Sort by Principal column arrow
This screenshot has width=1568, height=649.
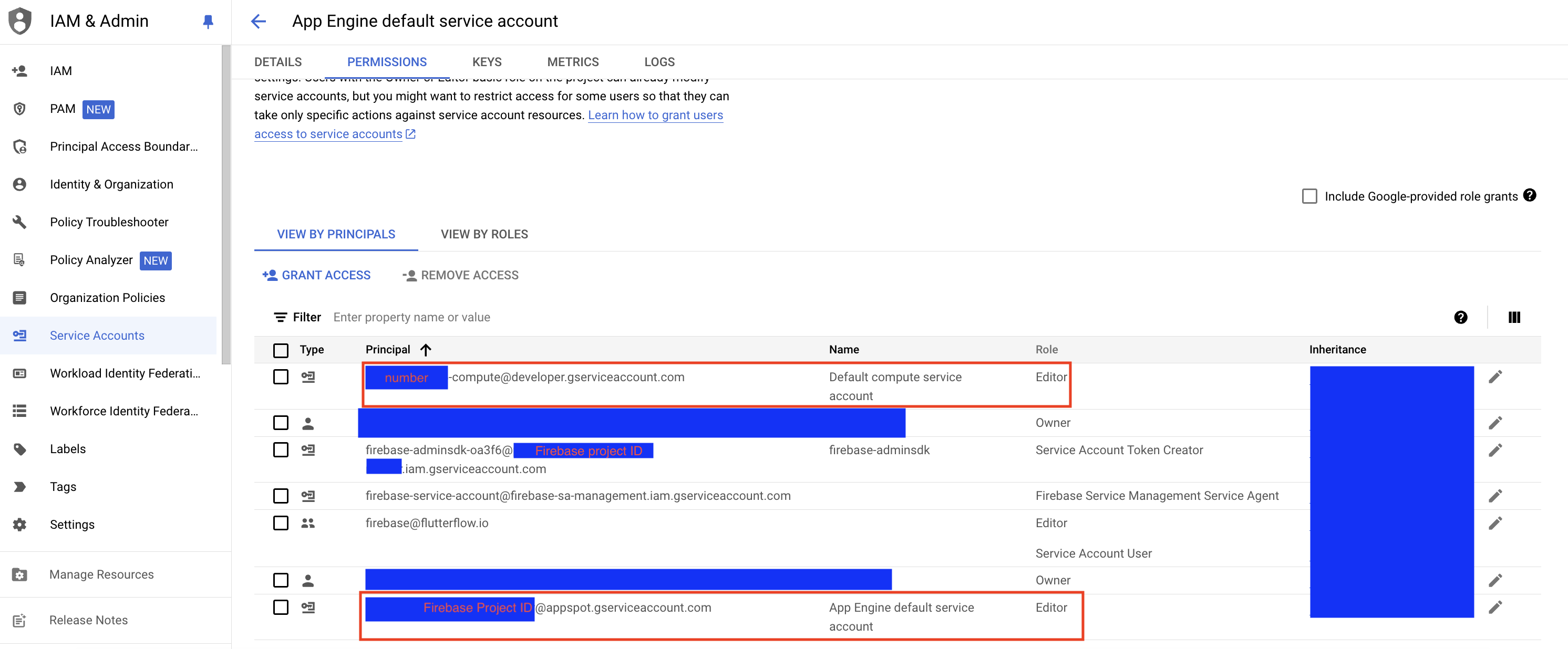(x=426, y=350)
